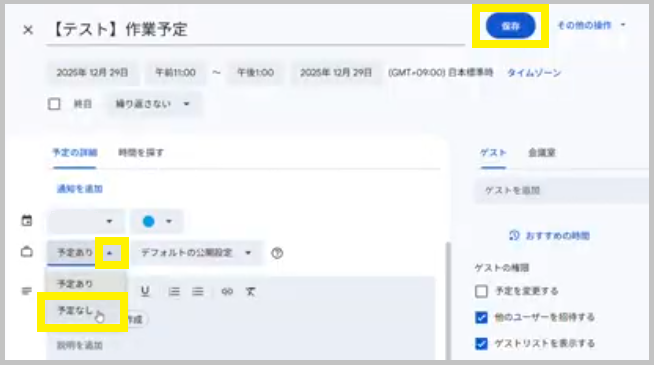Select start time 午前11:00

tap(175, 73)
